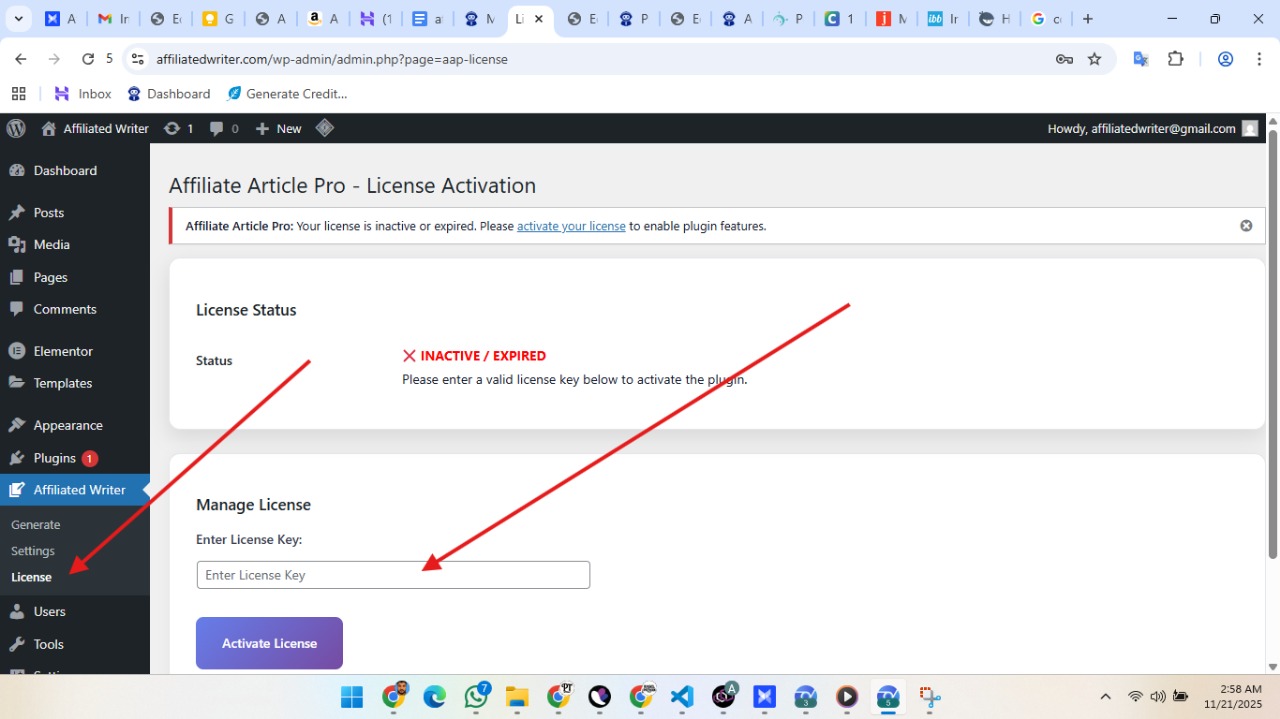
Task: Open the browser Extensions puzzle icon
Action: 1175,58
